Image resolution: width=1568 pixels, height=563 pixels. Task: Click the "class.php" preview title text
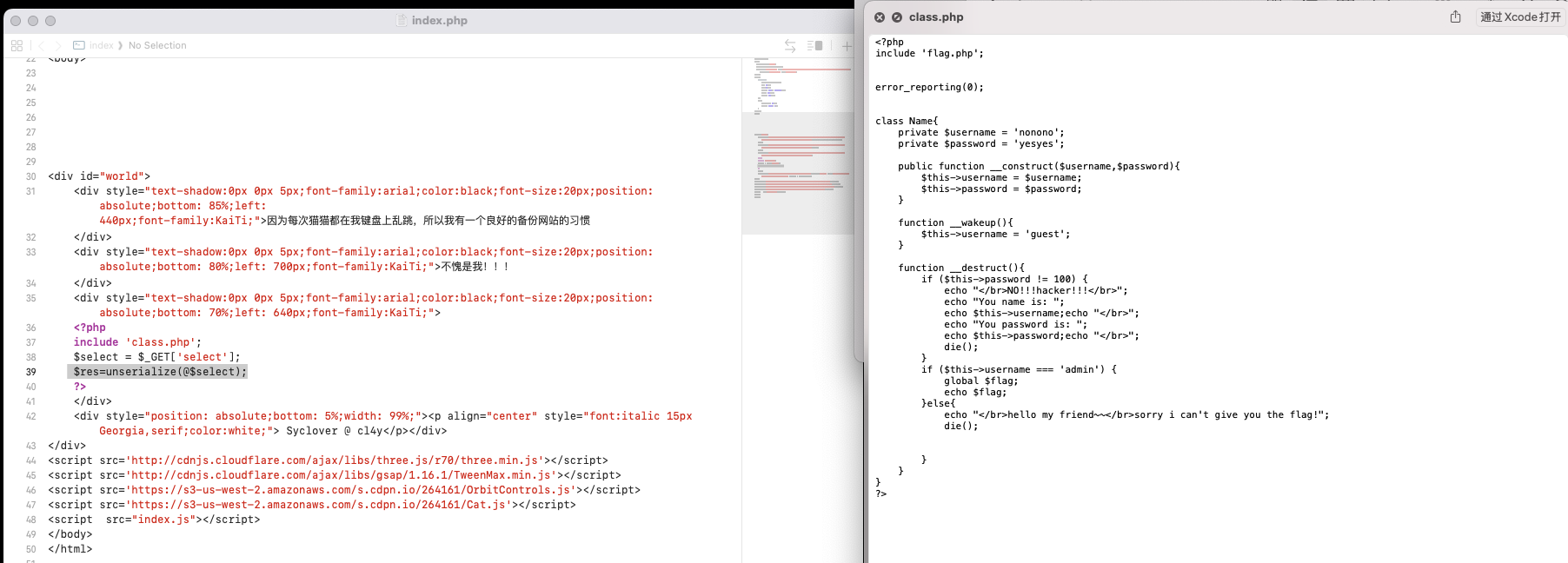(936, 17)
